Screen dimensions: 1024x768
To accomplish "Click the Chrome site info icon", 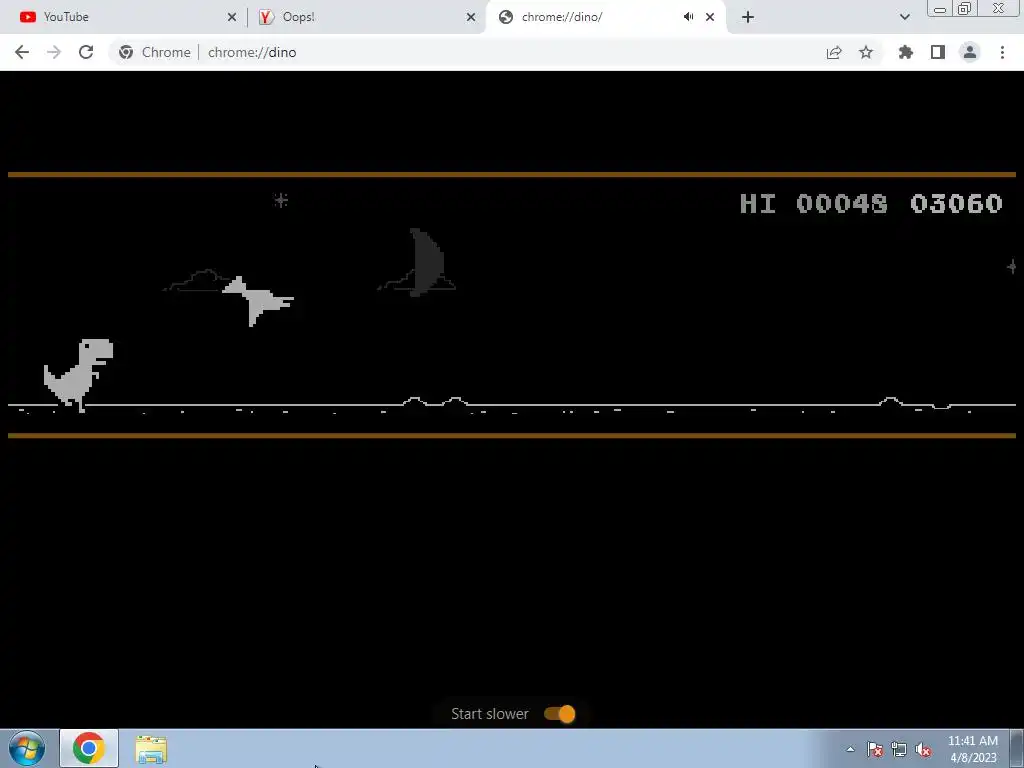I will pos(126,52).
